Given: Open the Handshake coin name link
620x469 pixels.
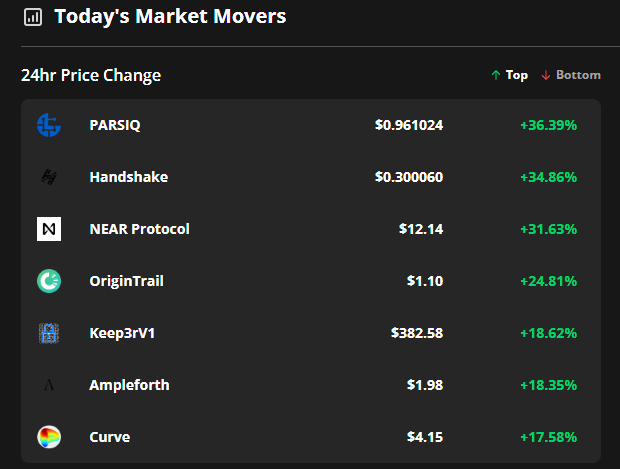Looking at the screenshot, I should [129, 177].
